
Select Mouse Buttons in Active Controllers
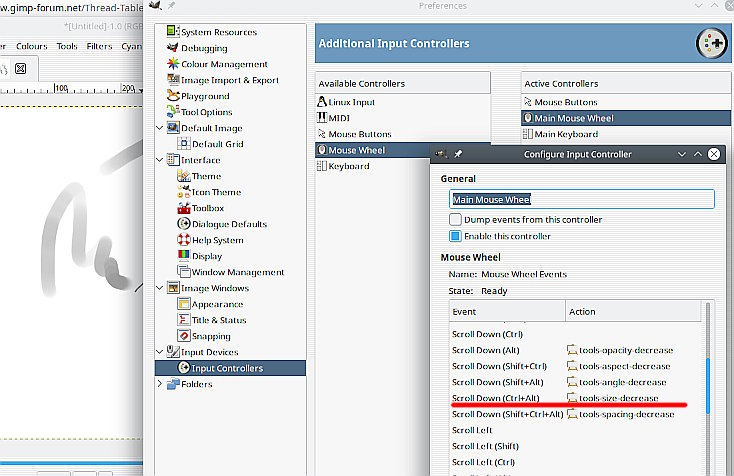pyautogui.click(x=626, y=102)
